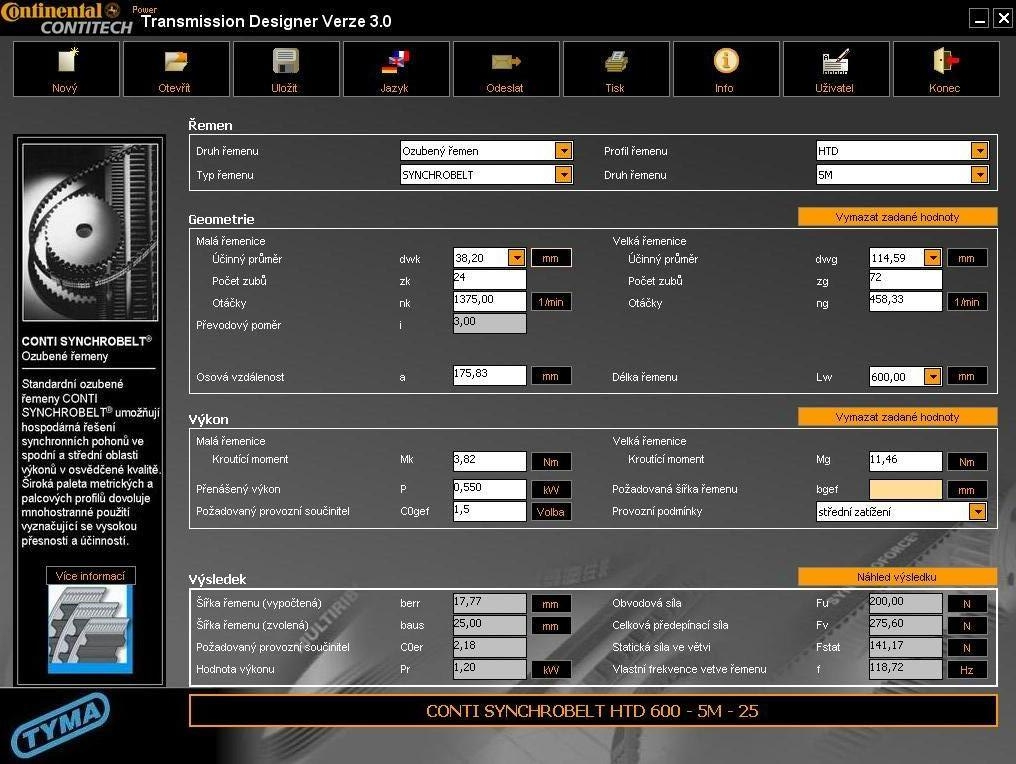Click the Volba button beside C0gef
1016x764 pixels.
551,512
